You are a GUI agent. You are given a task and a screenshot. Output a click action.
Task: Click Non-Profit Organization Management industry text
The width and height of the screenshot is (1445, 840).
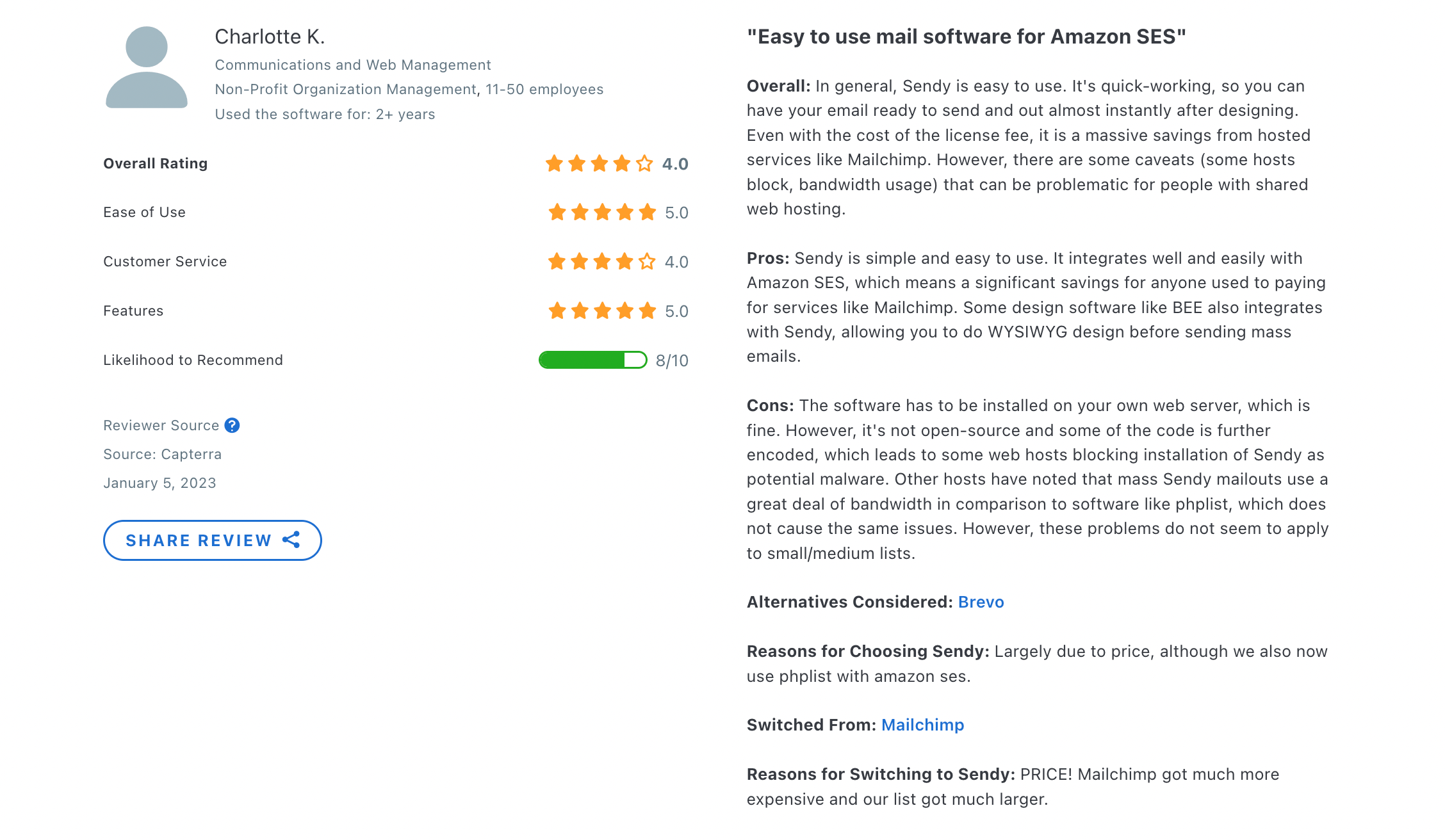[x=346, y=90]
